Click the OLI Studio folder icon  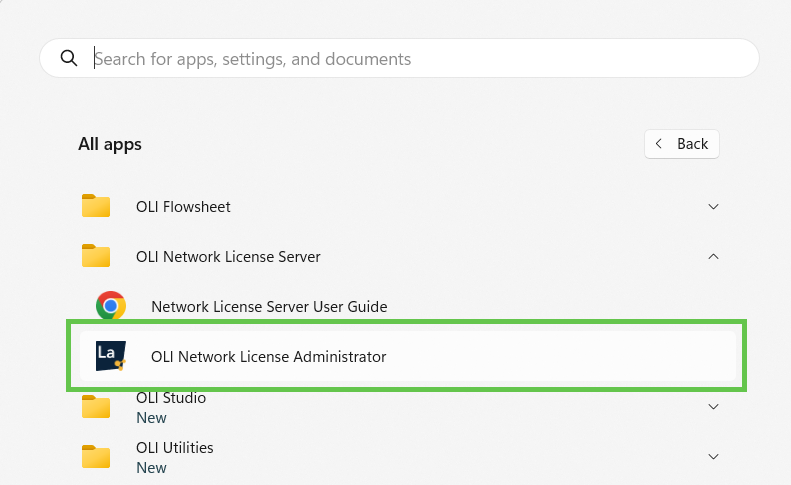96,406
